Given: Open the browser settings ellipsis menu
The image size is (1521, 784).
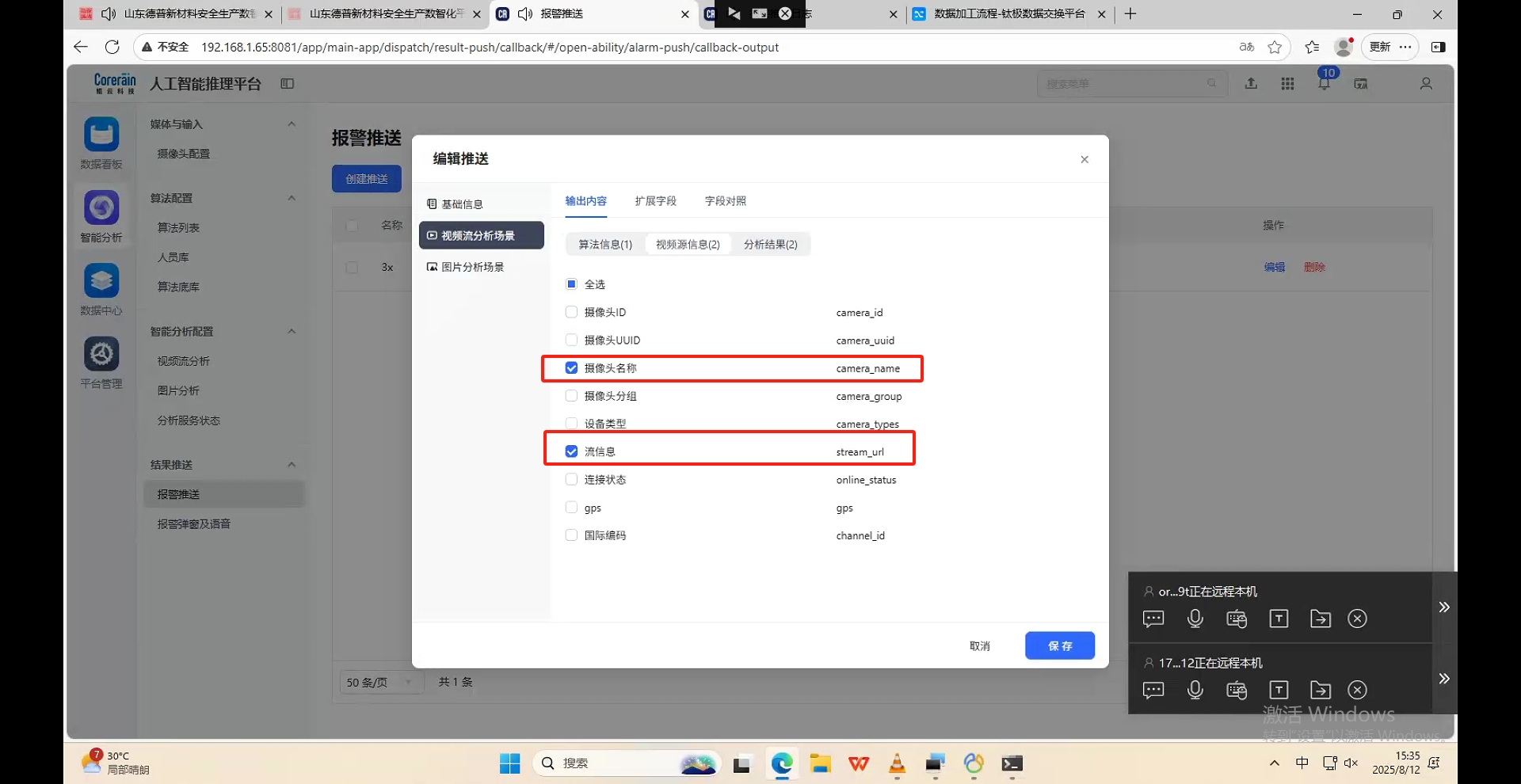Looking at the screenshot, I should pos(1406,47).
